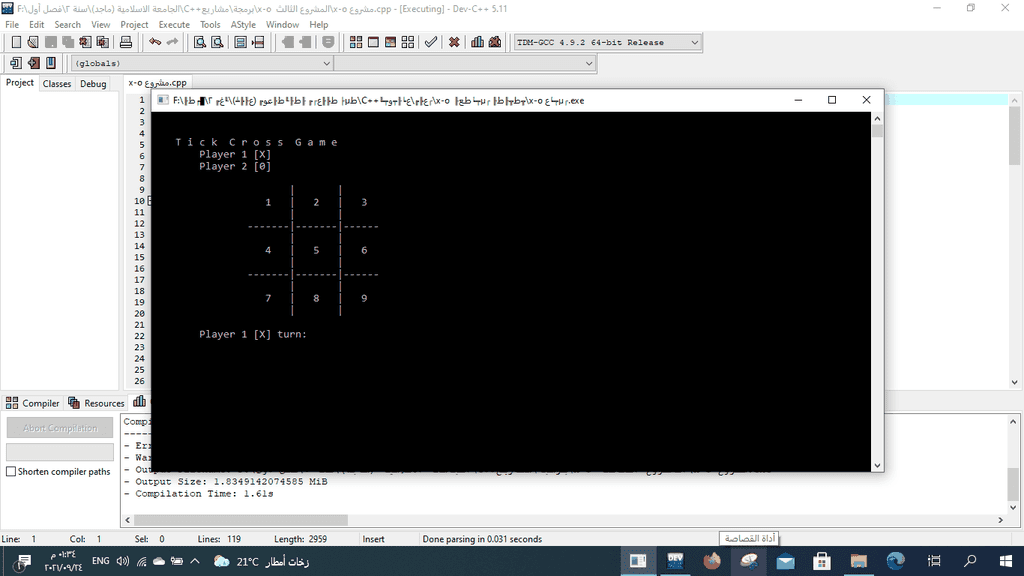
Task: Click the compile log horizontal scrollbar thumb
Action: [x=241, y=520]
